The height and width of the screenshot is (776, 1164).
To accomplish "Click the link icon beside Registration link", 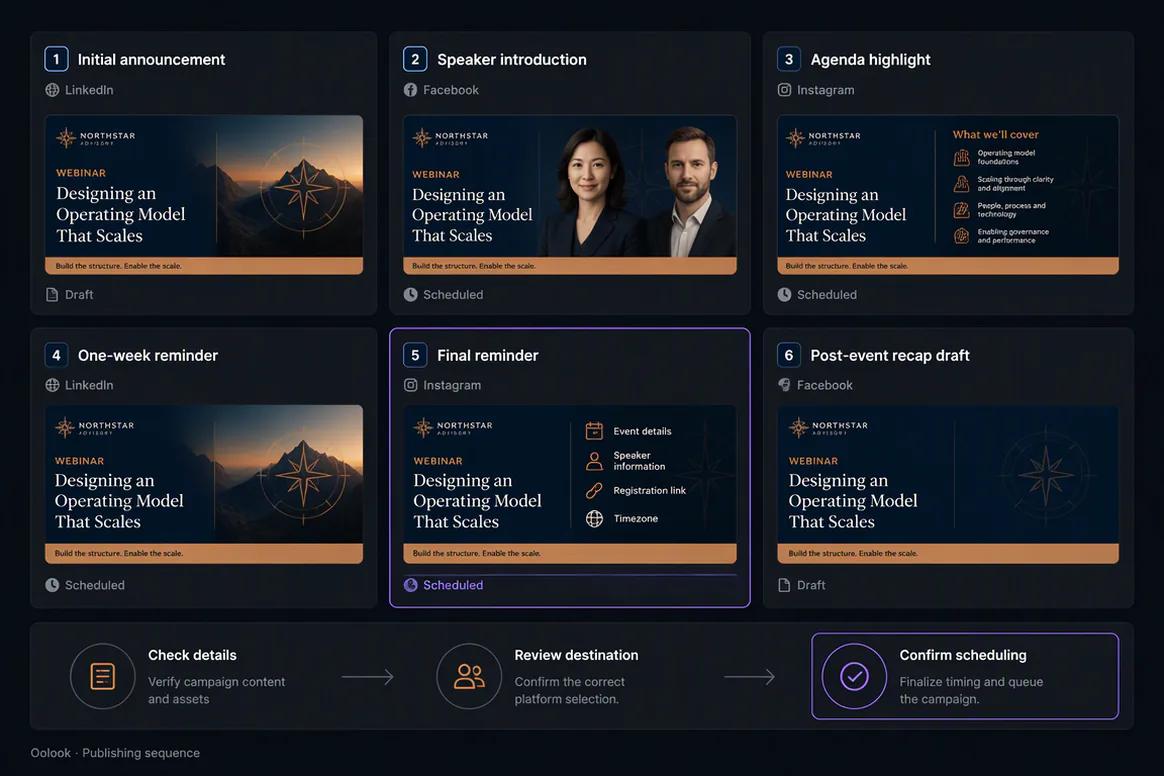I will point(594,491).
